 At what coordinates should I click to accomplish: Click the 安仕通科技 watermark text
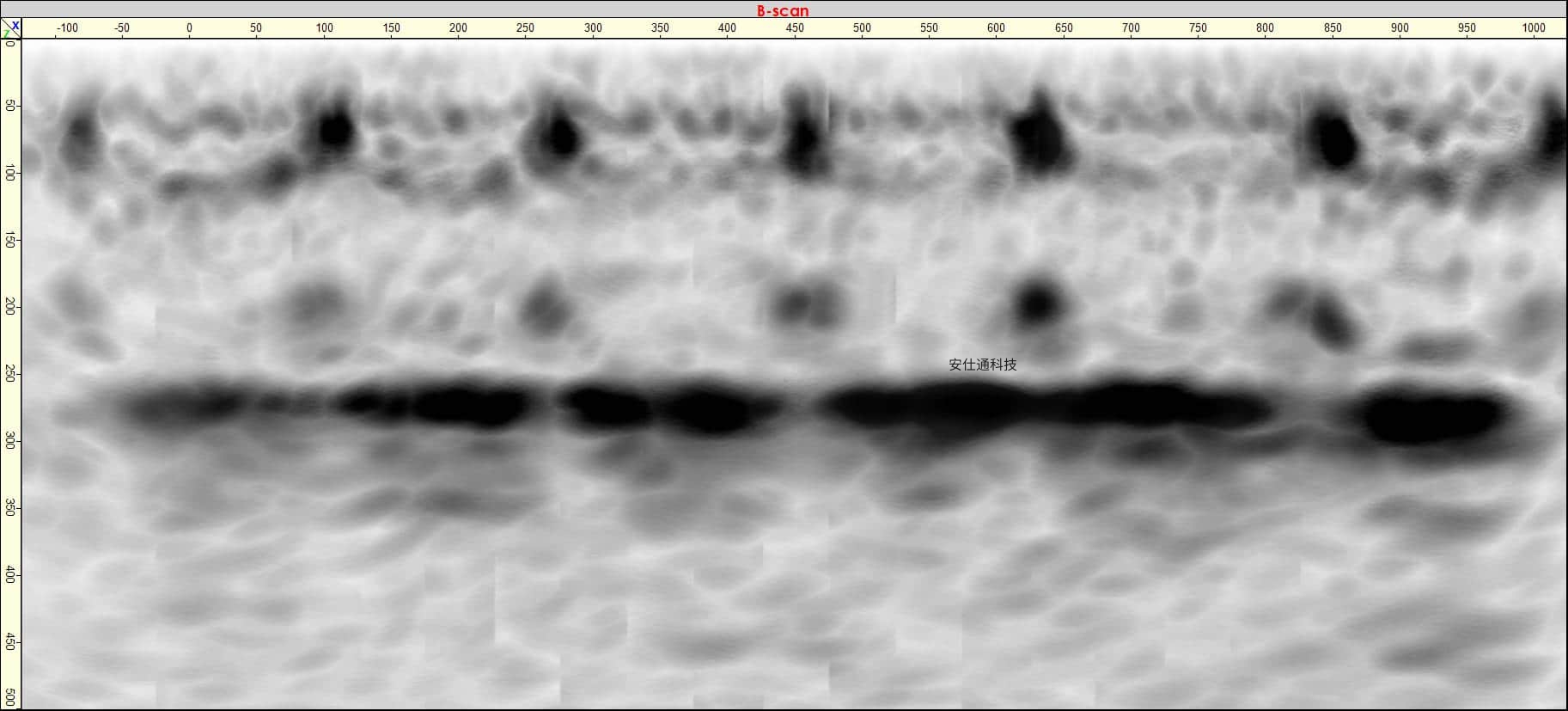point(982,365)
